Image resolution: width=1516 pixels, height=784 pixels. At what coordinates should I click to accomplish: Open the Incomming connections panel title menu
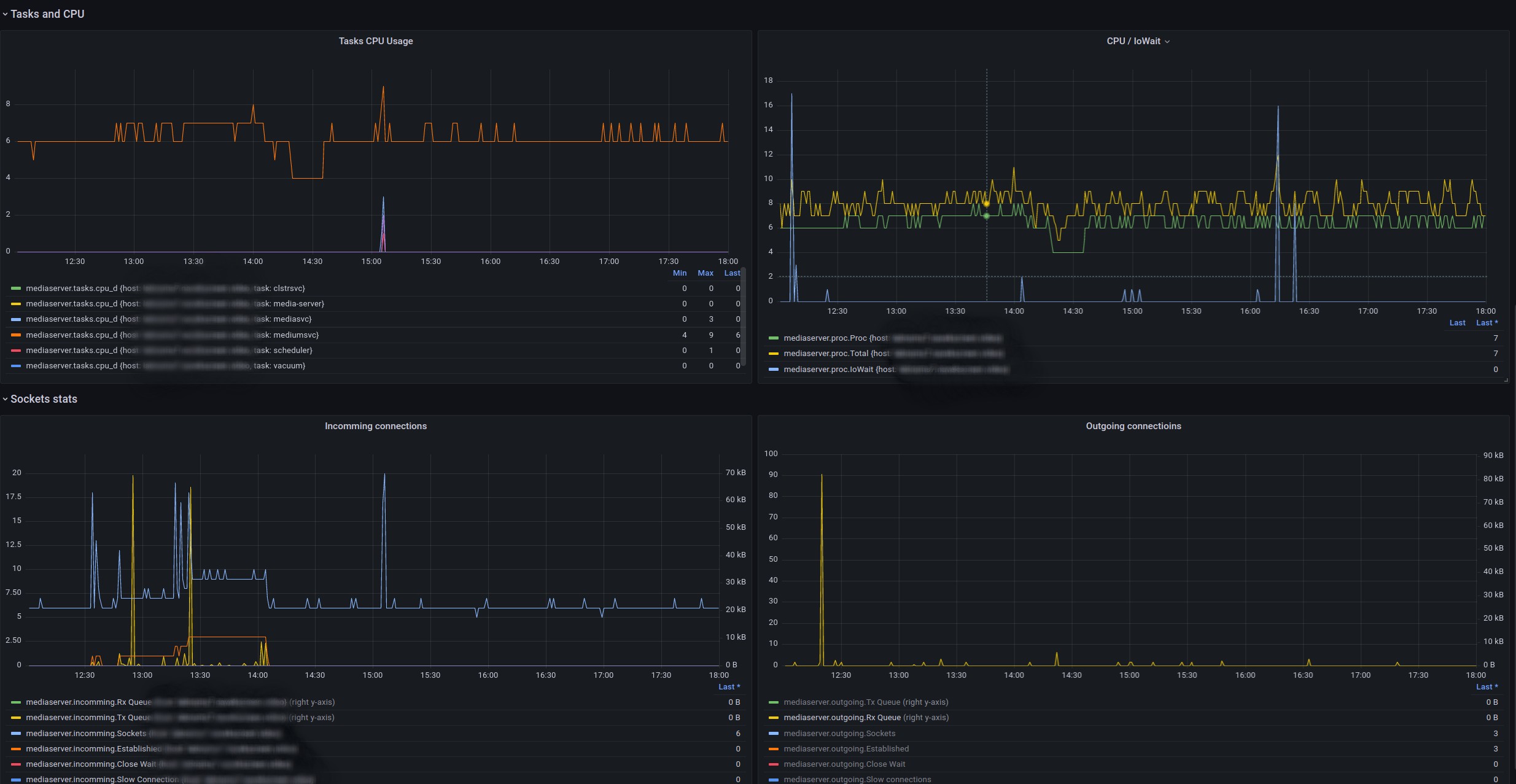(376, 426)
